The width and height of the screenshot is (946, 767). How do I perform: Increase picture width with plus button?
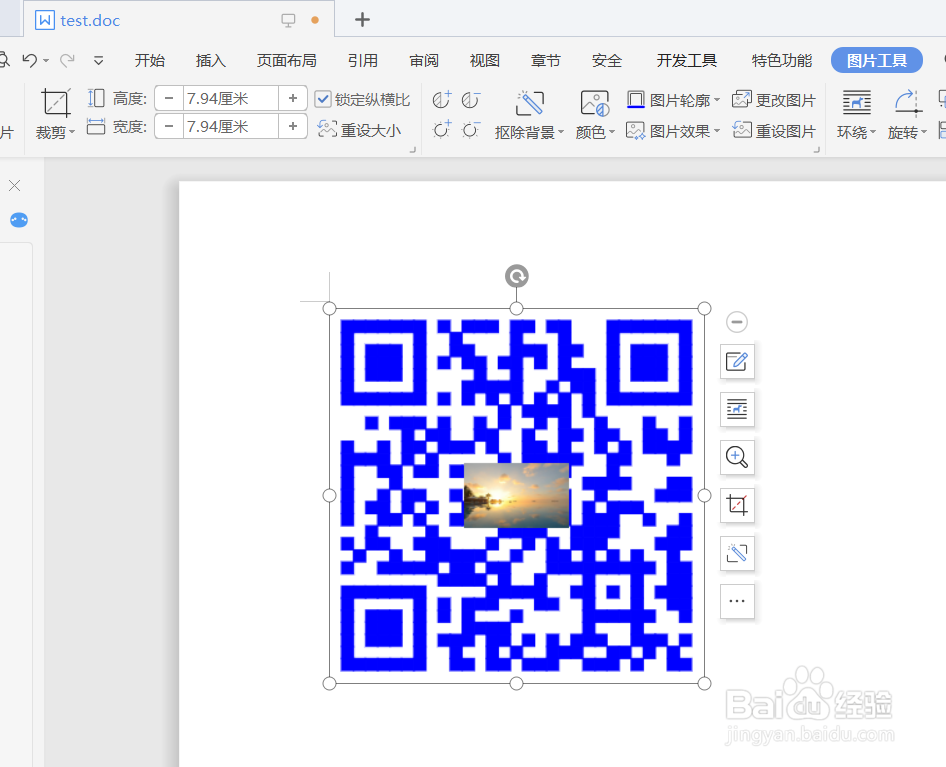293,127
